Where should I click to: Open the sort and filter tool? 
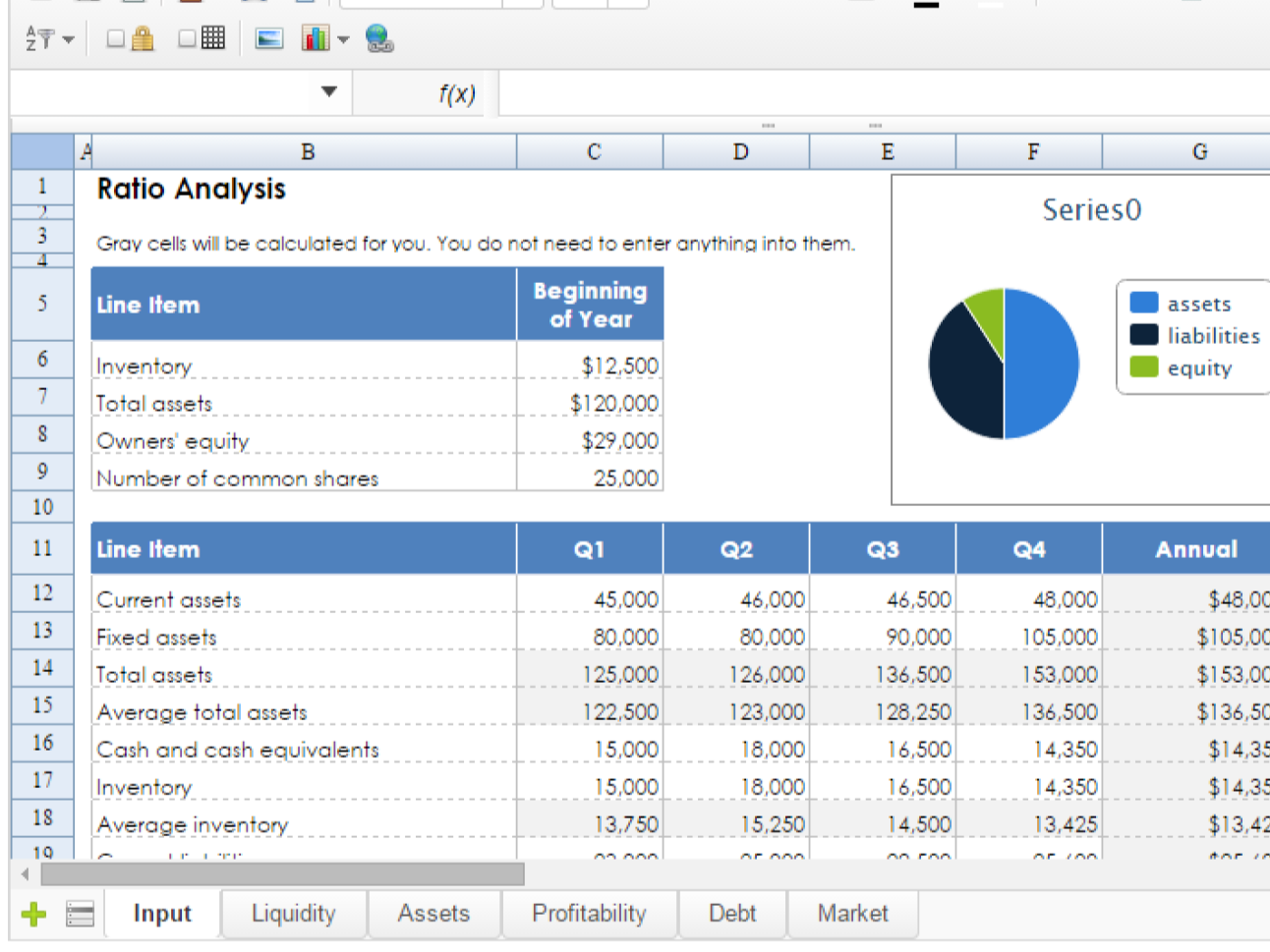click(x=38, y=37)
